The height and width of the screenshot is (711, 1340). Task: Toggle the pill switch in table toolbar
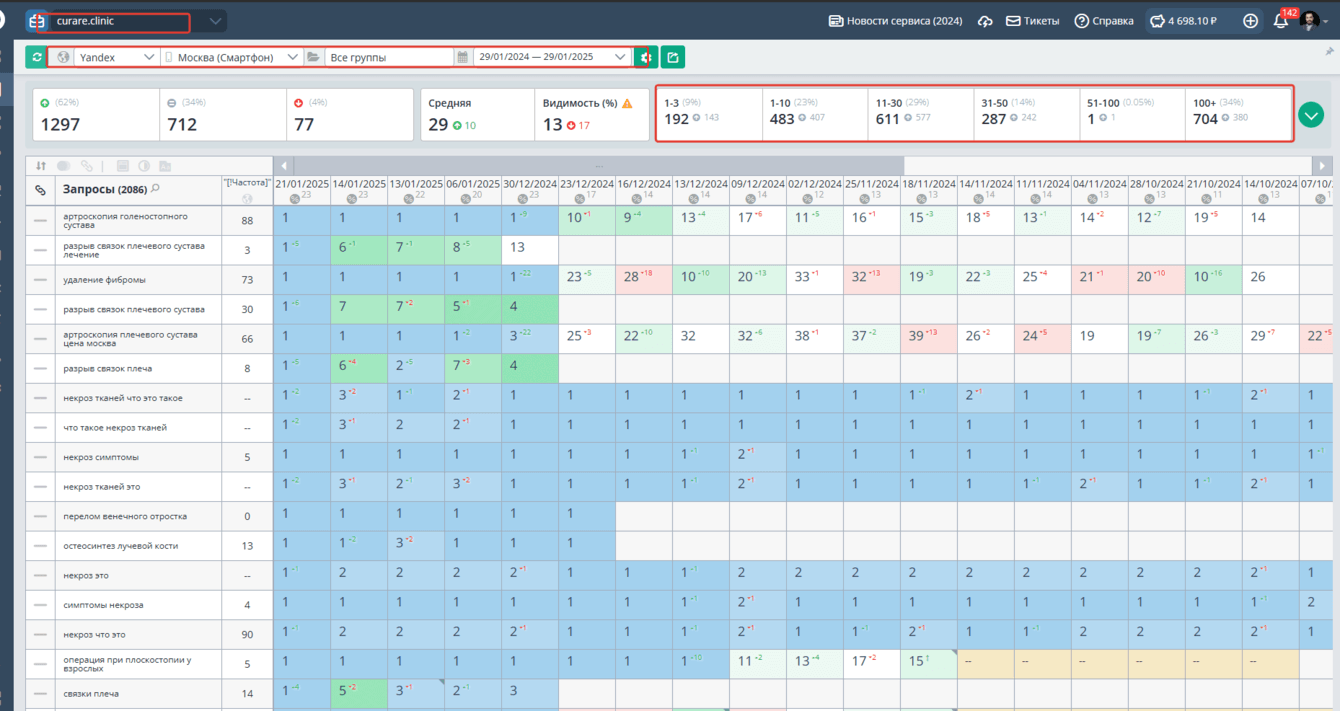click(64, 166)
